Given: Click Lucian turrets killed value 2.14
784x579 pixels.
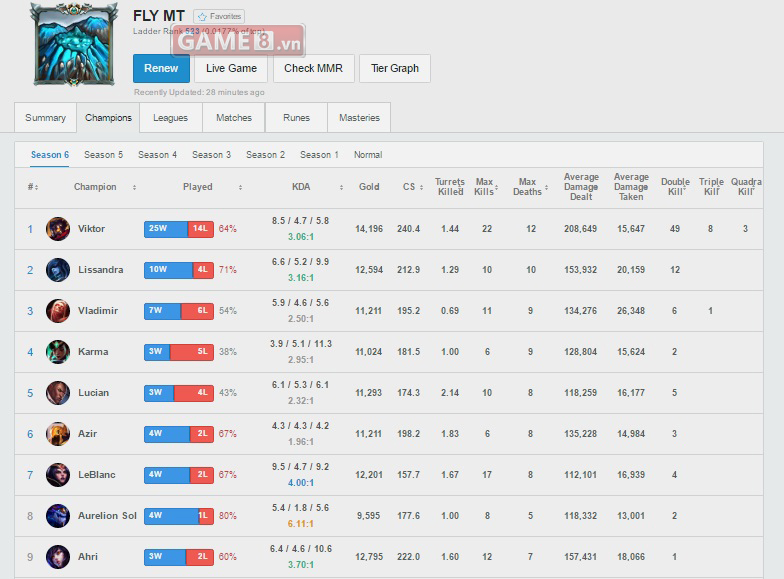Looking at the screenshot, I should (450, 393).
